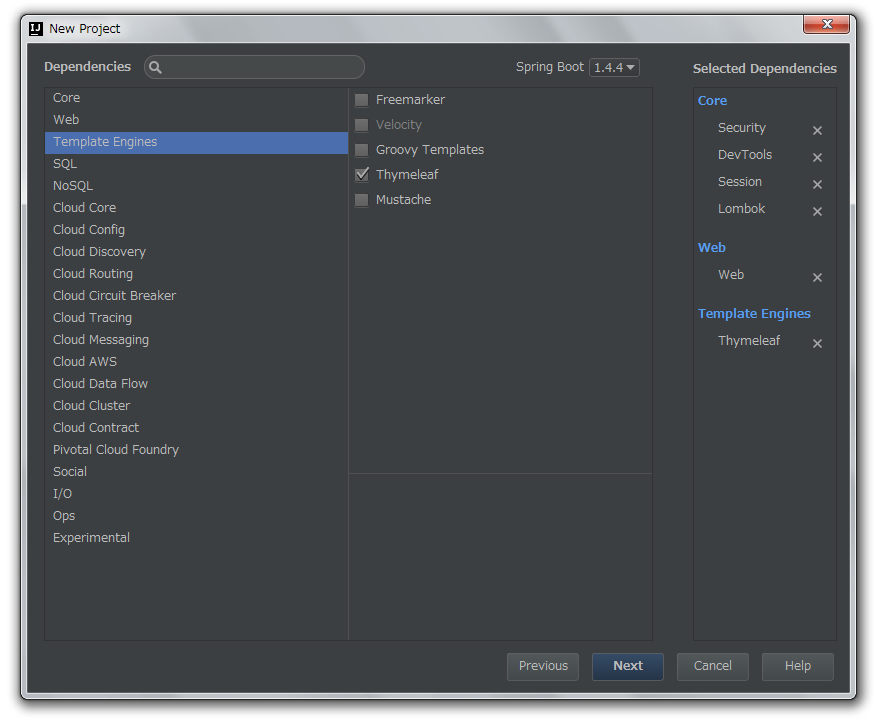The width and height of the screenshot is (877, 720).
Task: Select the Experimental category
Action: click(196, 538)
